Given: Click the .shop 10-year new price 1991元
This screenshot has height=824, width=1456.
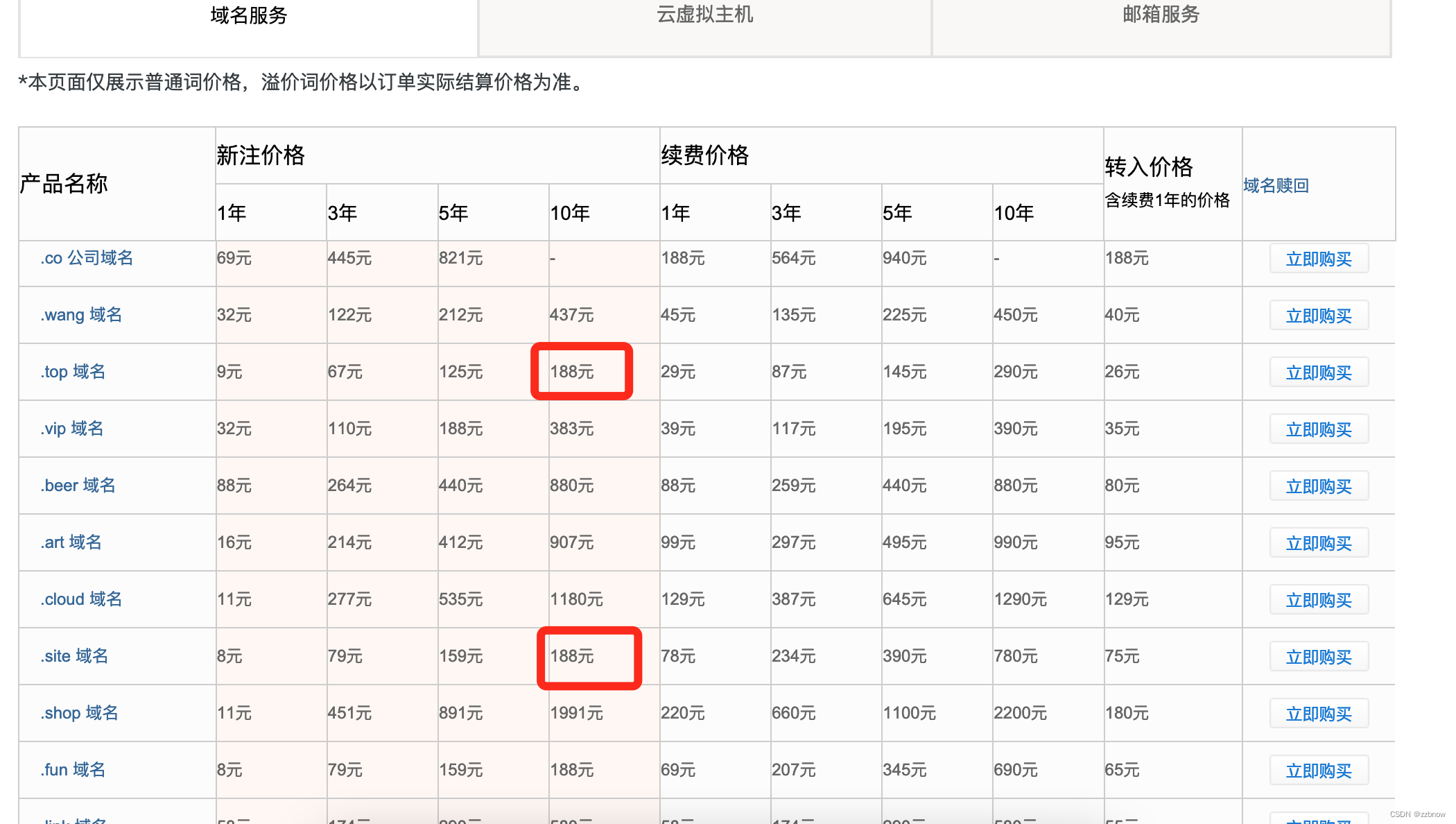Looking at the screenshot, I should [577, 713].
